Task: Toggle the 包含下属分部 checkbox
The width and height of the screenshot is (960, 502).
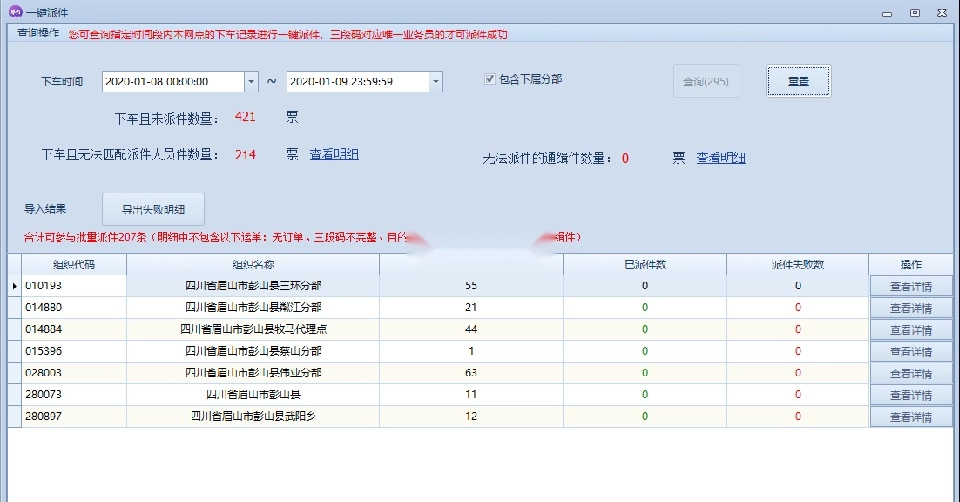Action: (490, 79)
